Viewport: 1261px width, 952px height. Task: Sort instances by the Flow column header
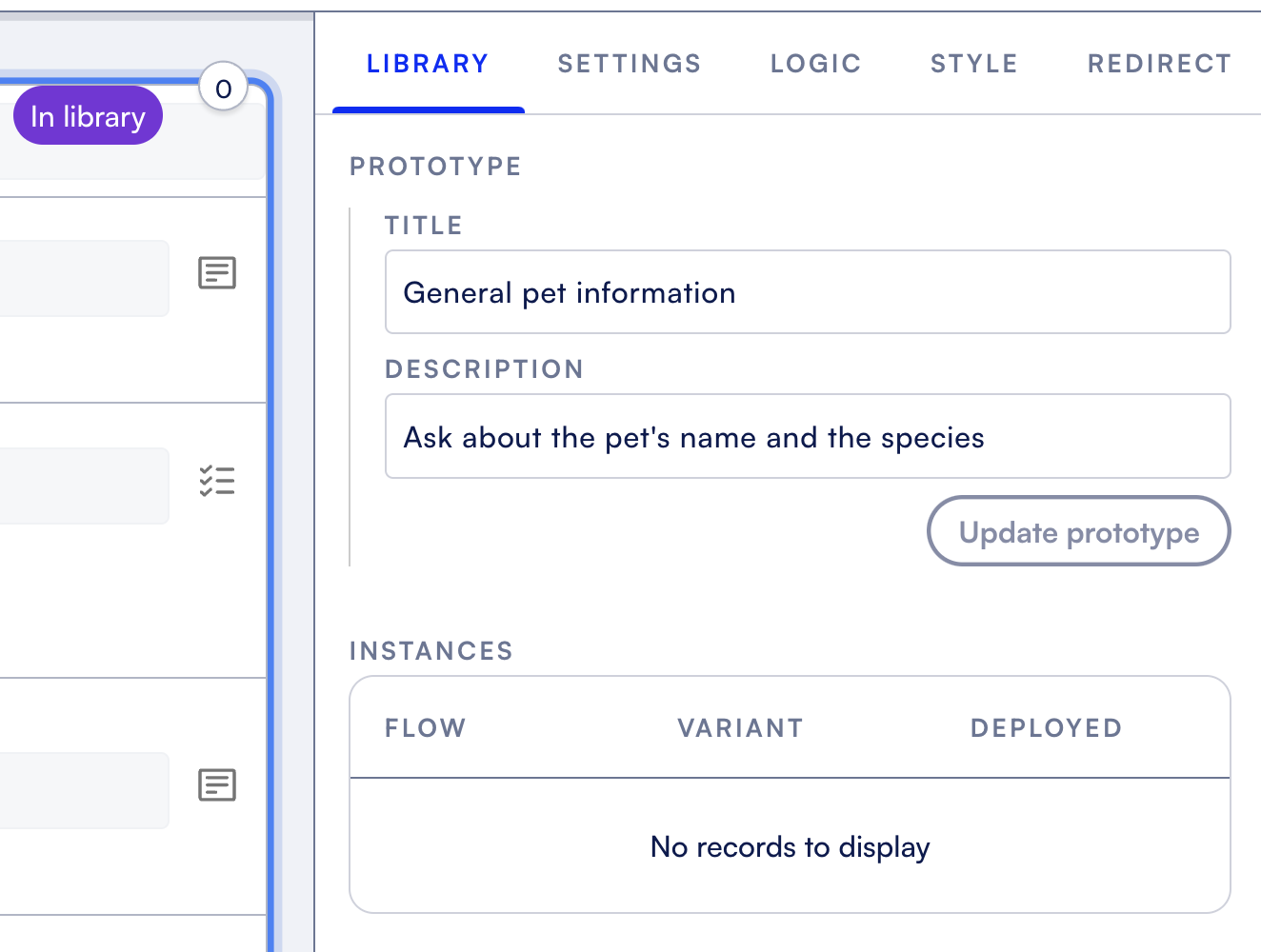[426, 728]
